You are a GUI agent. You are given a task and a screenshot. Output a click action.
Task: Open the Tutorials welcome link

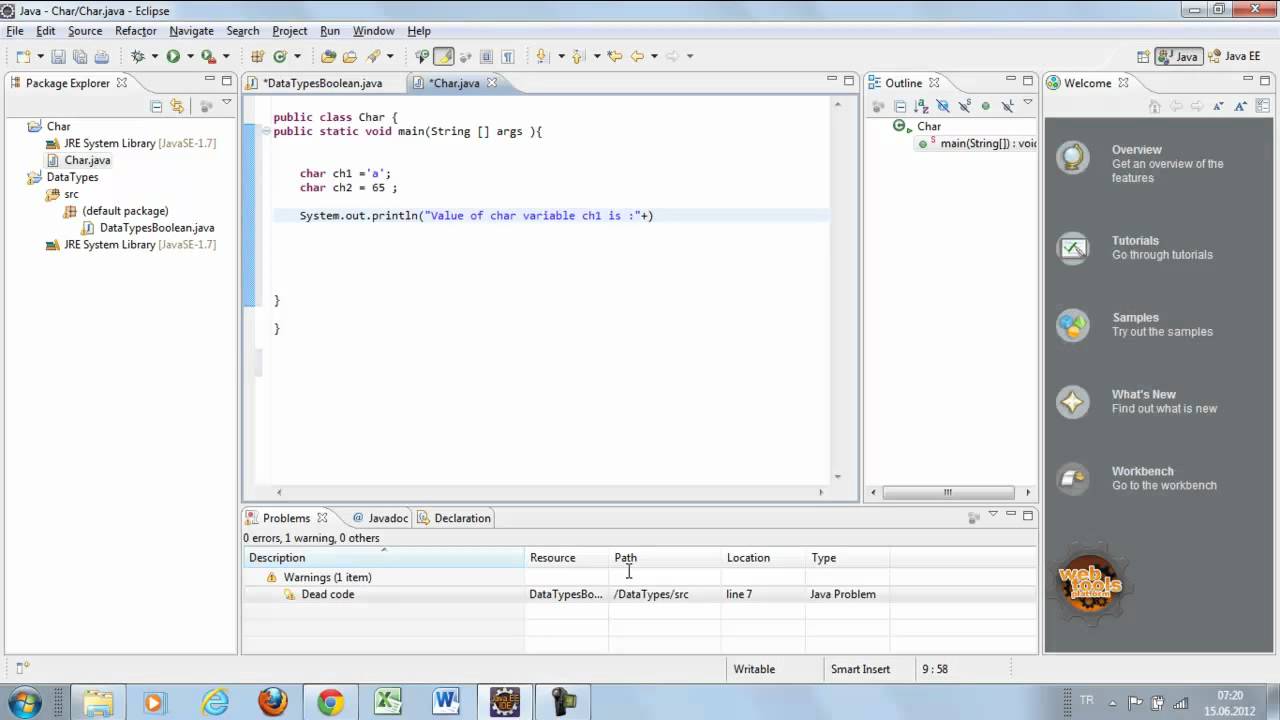(1135, 241)
